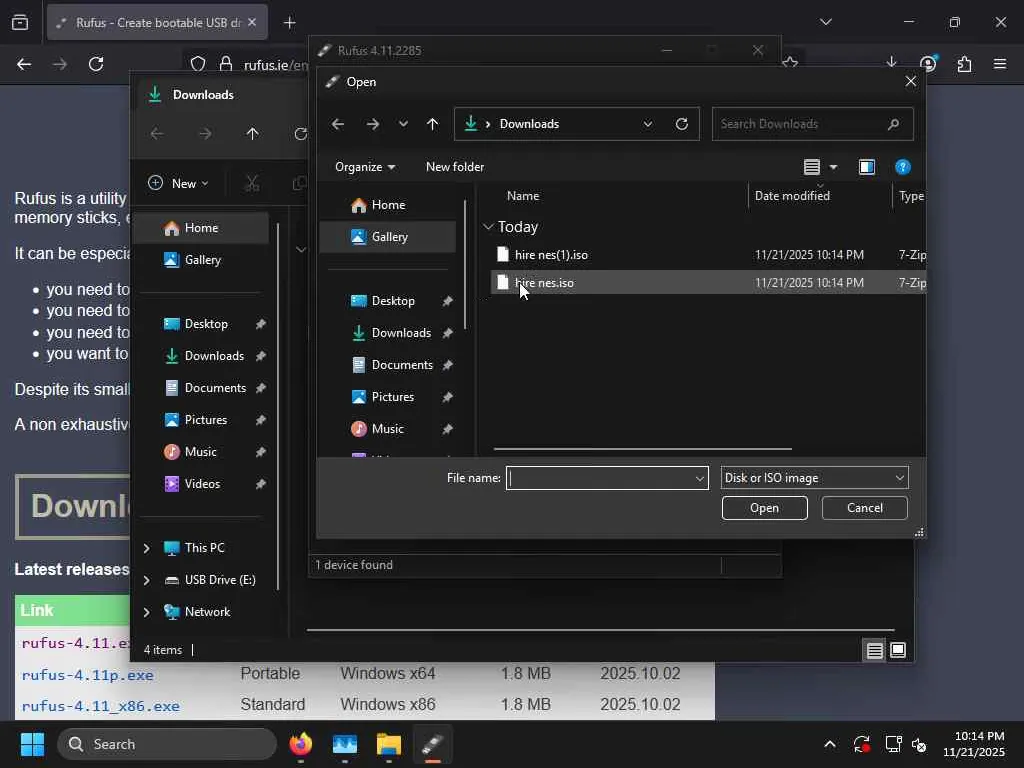Open Desktop in File Explorer sidebar
1024x768 pixels.
[206, 324]
